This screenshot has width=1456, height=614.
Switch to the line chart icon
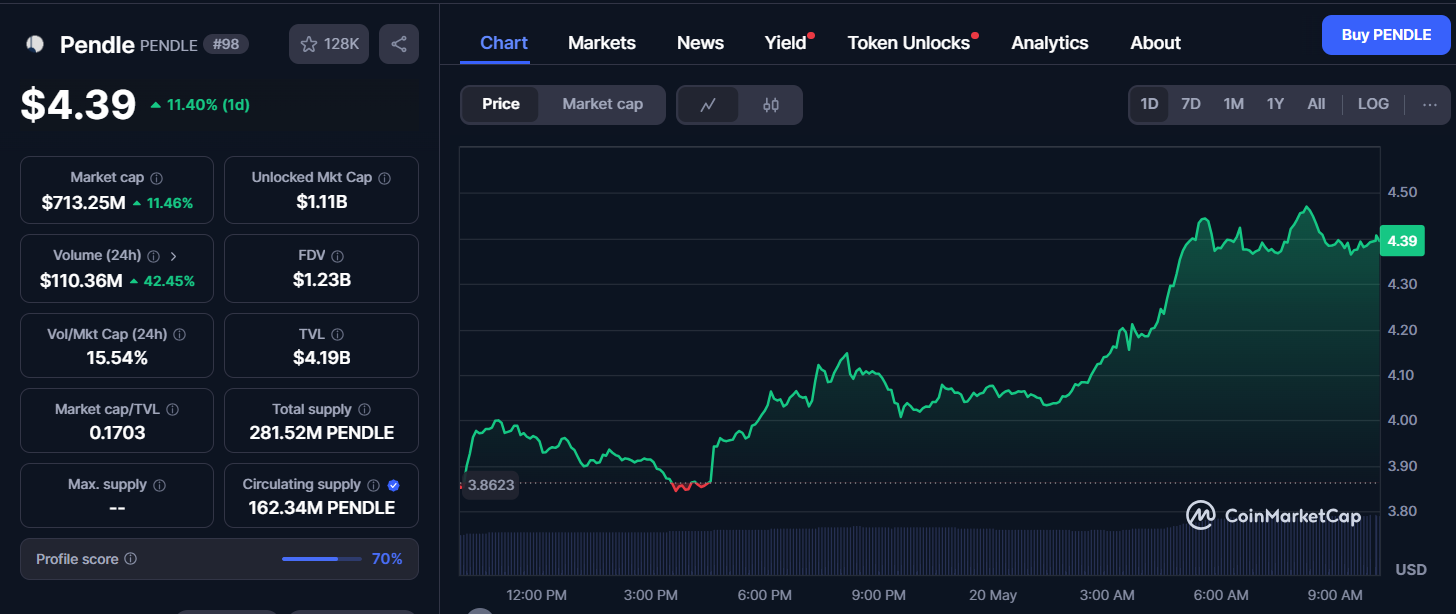tap(708, 105)
